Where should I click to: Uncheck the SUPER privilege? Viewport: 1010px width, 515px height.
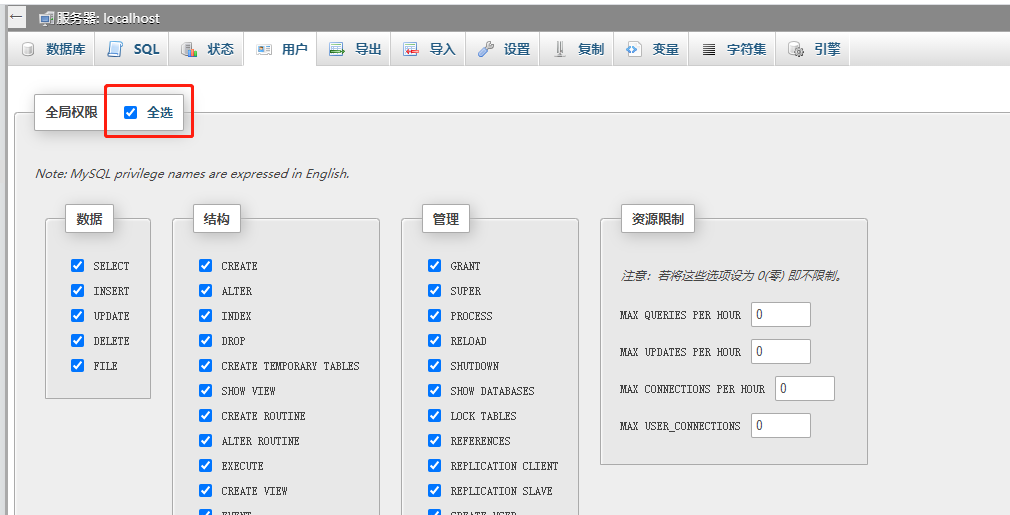[x=435, y=290]
